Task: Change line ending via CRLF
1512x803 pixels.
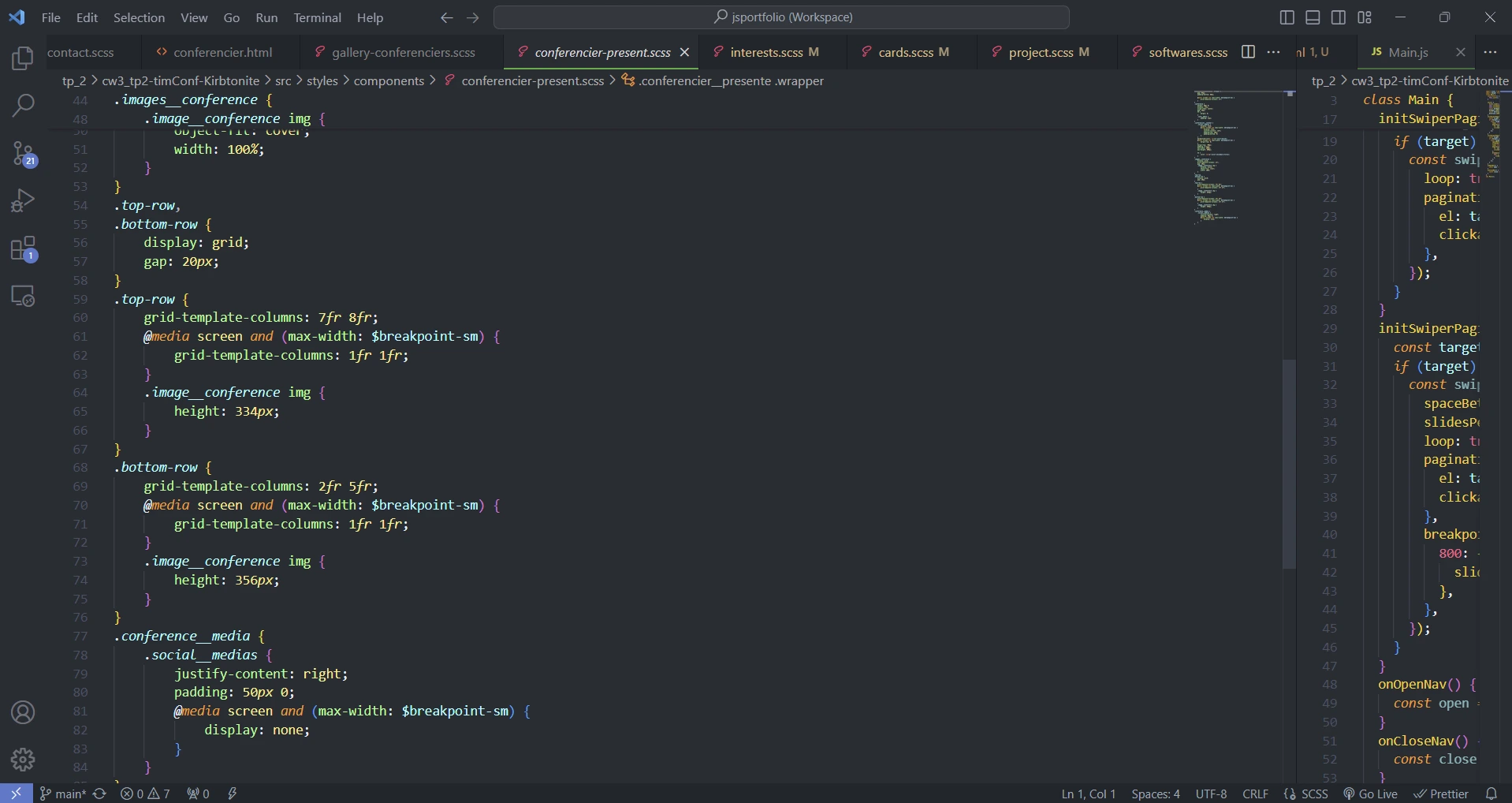Action: [1255, 794]
